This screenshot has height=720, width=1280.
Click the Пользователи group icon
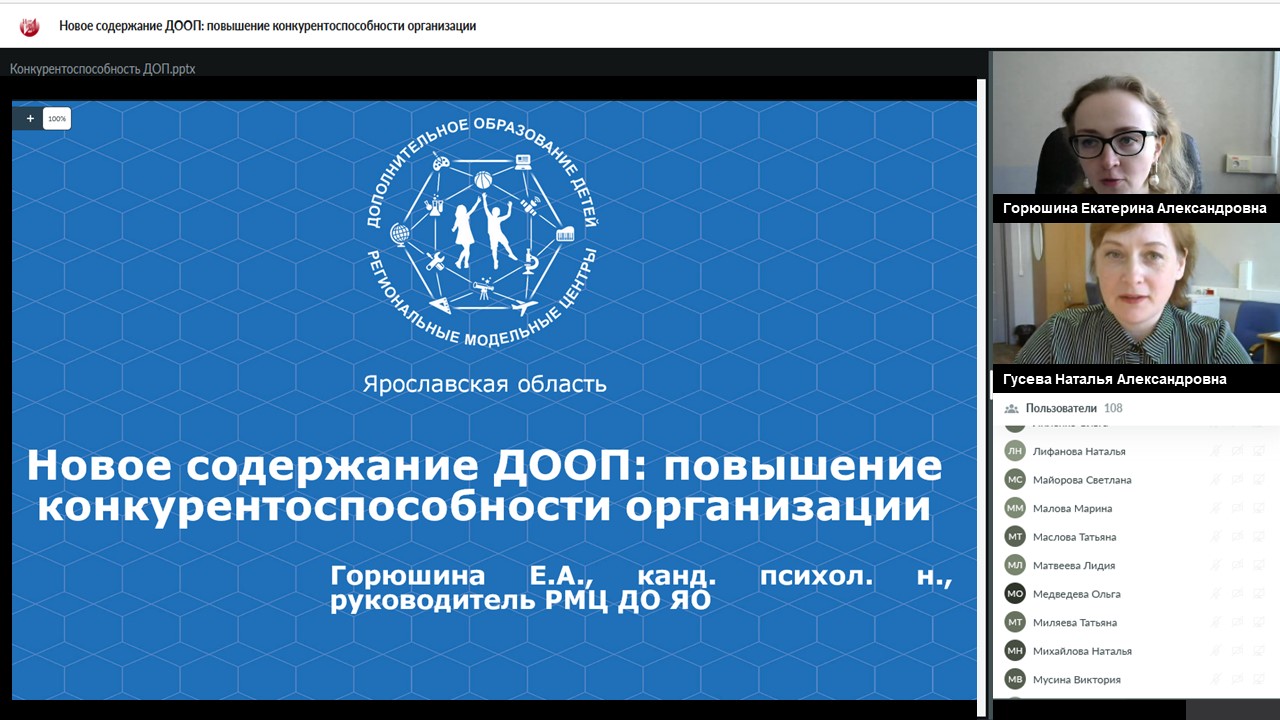[x=1011, y=408]
